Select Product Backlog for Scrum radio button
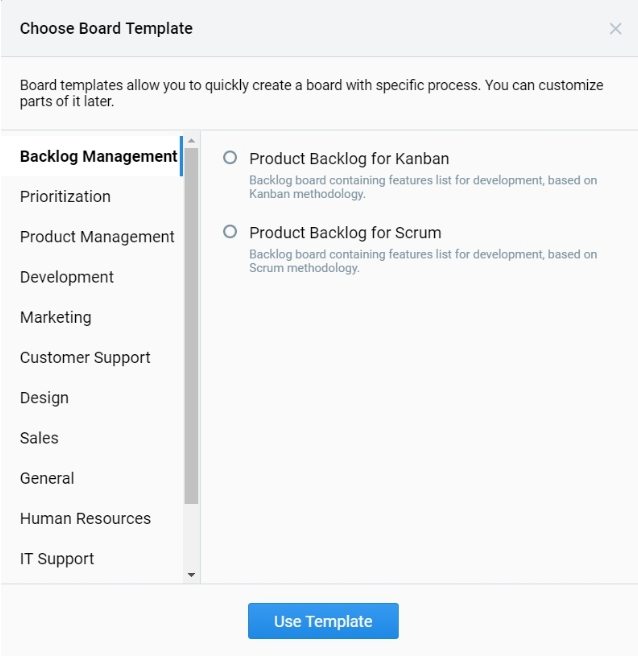The height and width of the screenshot is (656, 638). (231, 232)
